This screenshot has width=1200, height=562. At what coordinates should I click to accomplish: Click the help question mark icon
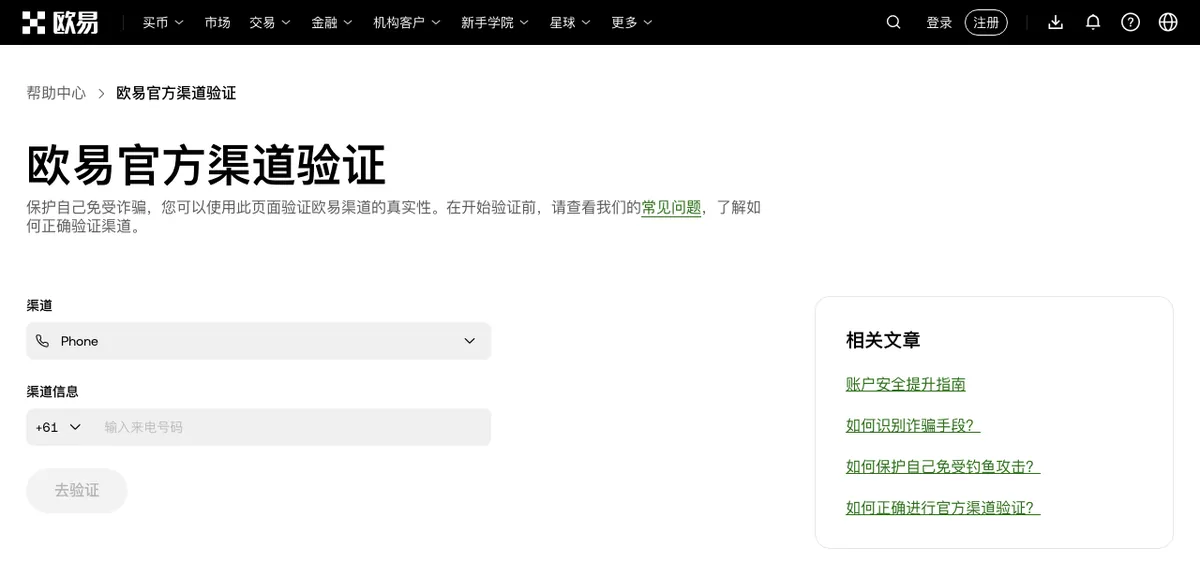coord(1130,22)
